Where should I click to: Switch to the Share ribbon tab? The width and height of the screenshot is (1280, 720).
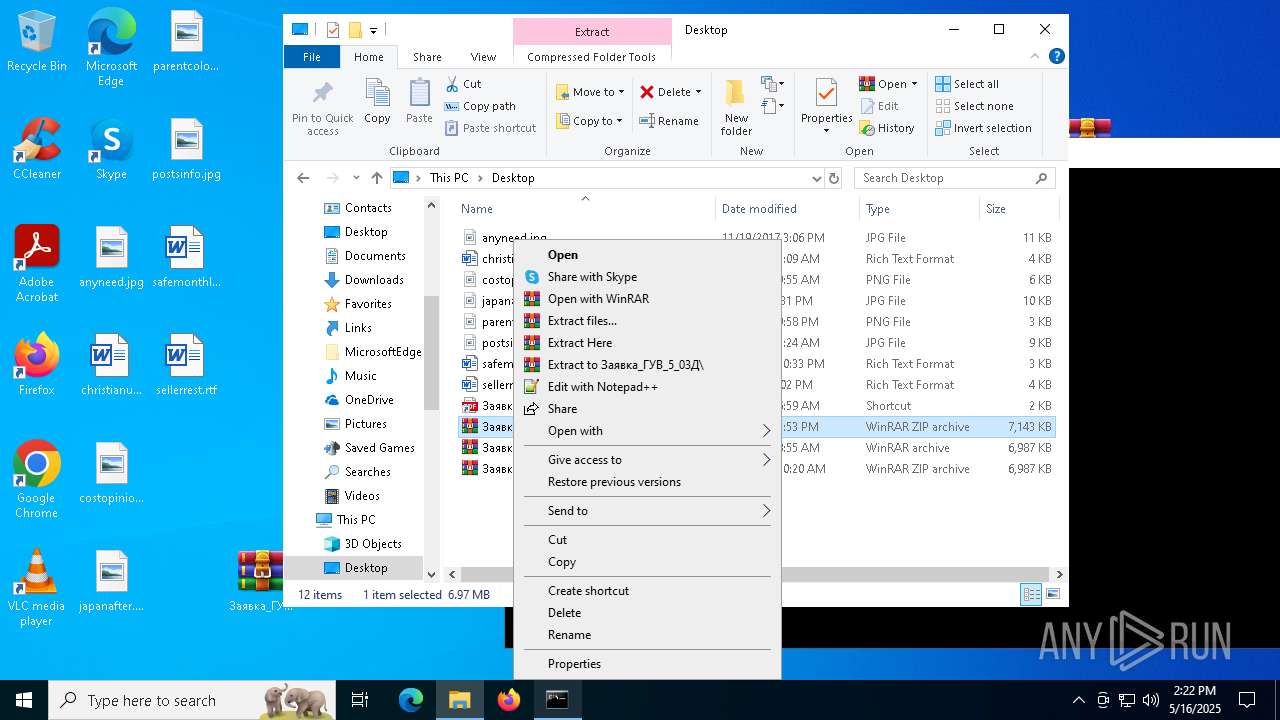pos(427,57)
